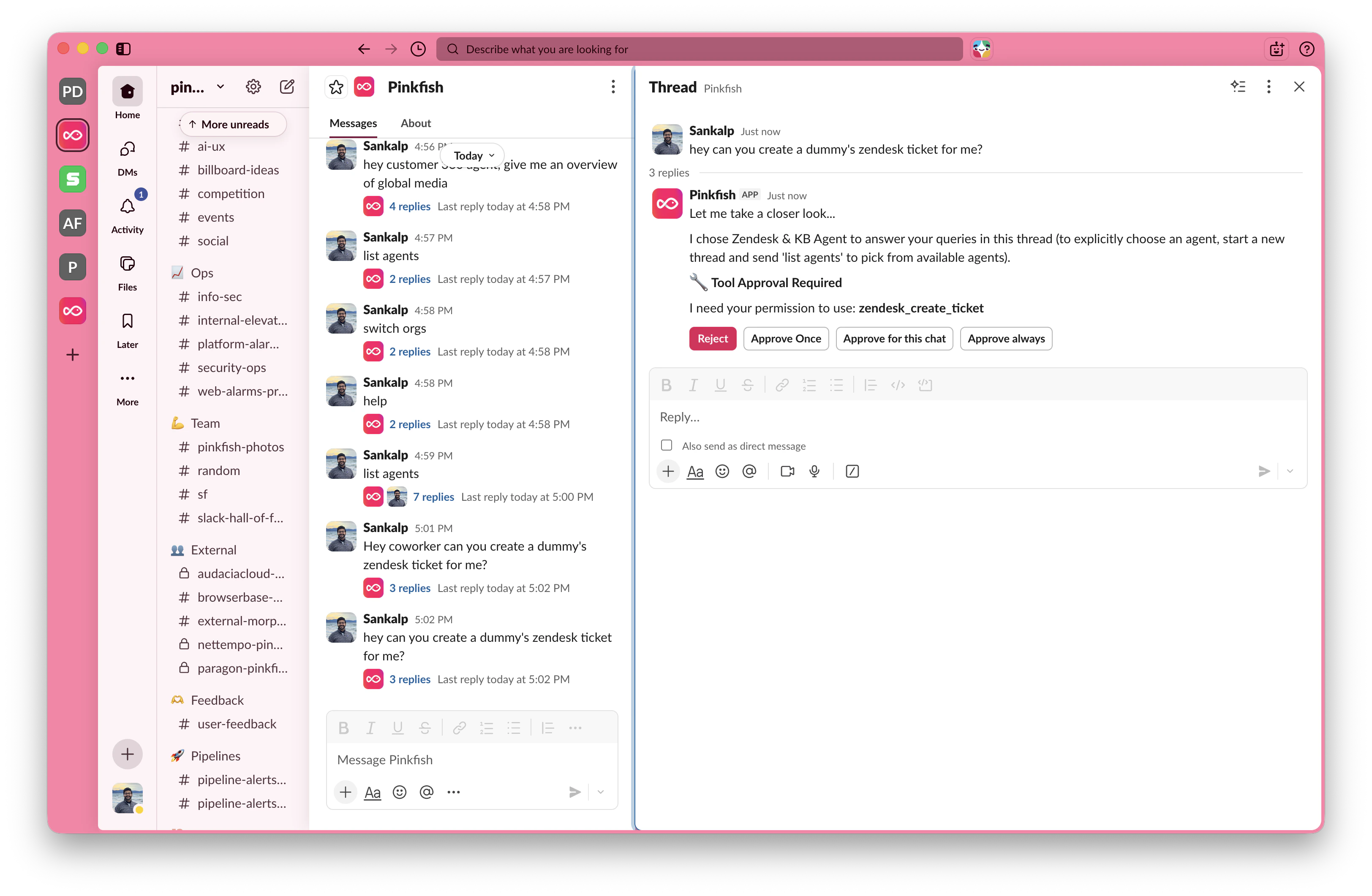The image size is (1372, 896).
Task: Toggle strikethrough in the thread reply toolbar
Action: point(748,385)
